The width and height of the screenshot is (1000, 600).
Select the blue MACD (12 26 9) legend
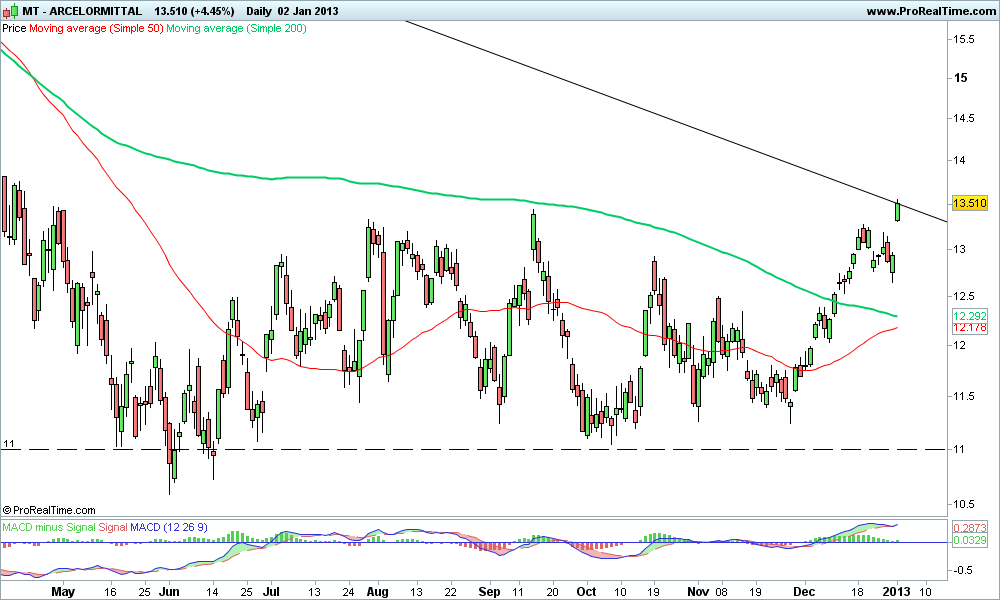pyautogui.click(x=169, y=527)
